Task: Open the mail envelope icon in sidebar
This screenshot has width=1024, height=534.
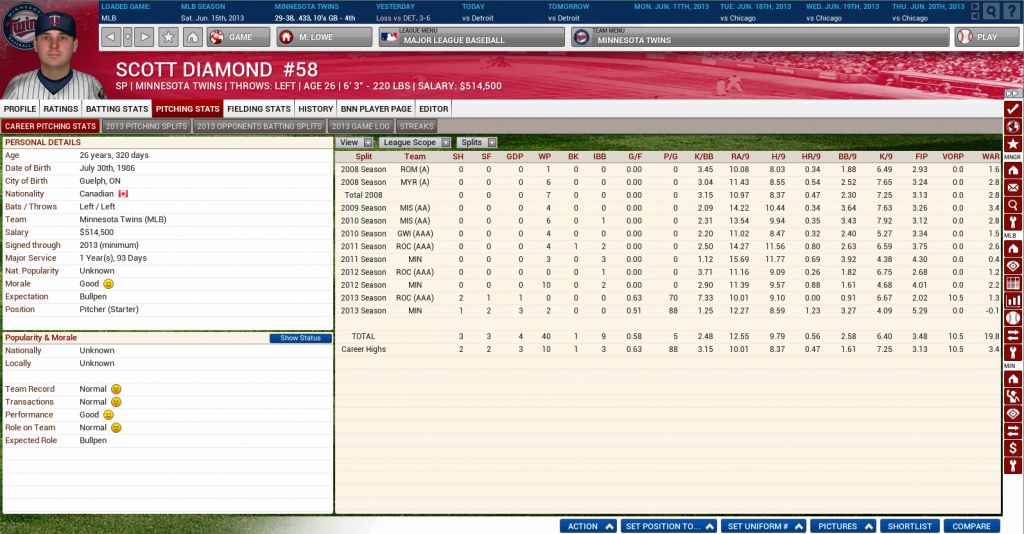Action: [x=1012, y=187]
